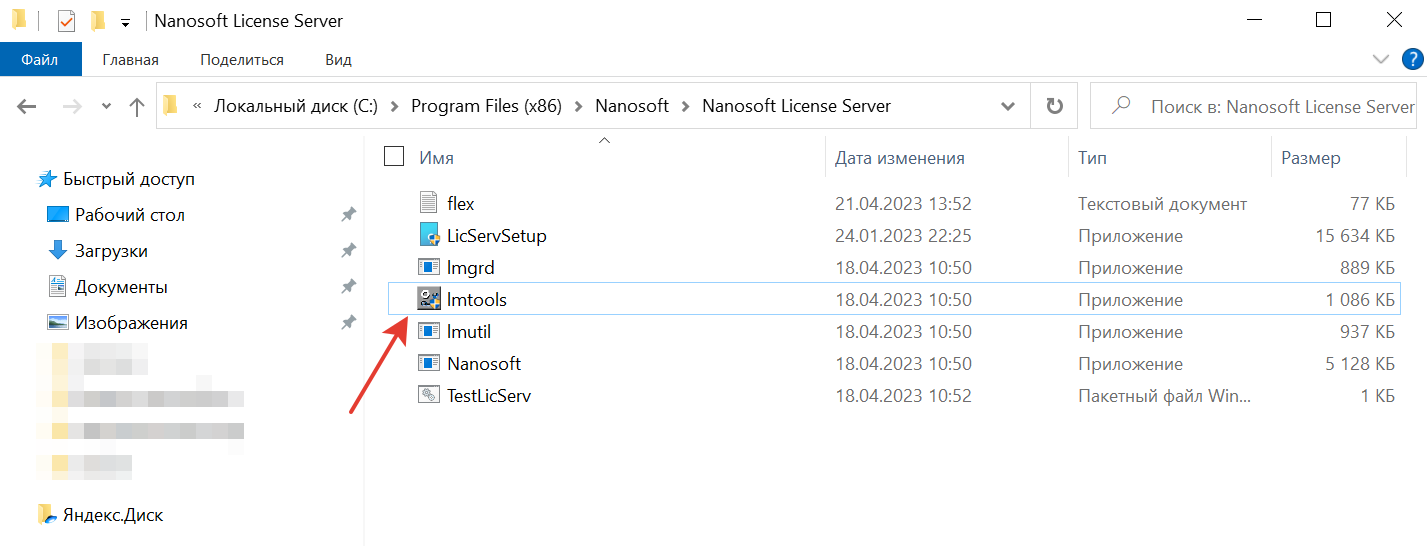Sort by Дата изменения column header
Screen dimensions: 1427x546
(x=900, y=158)
